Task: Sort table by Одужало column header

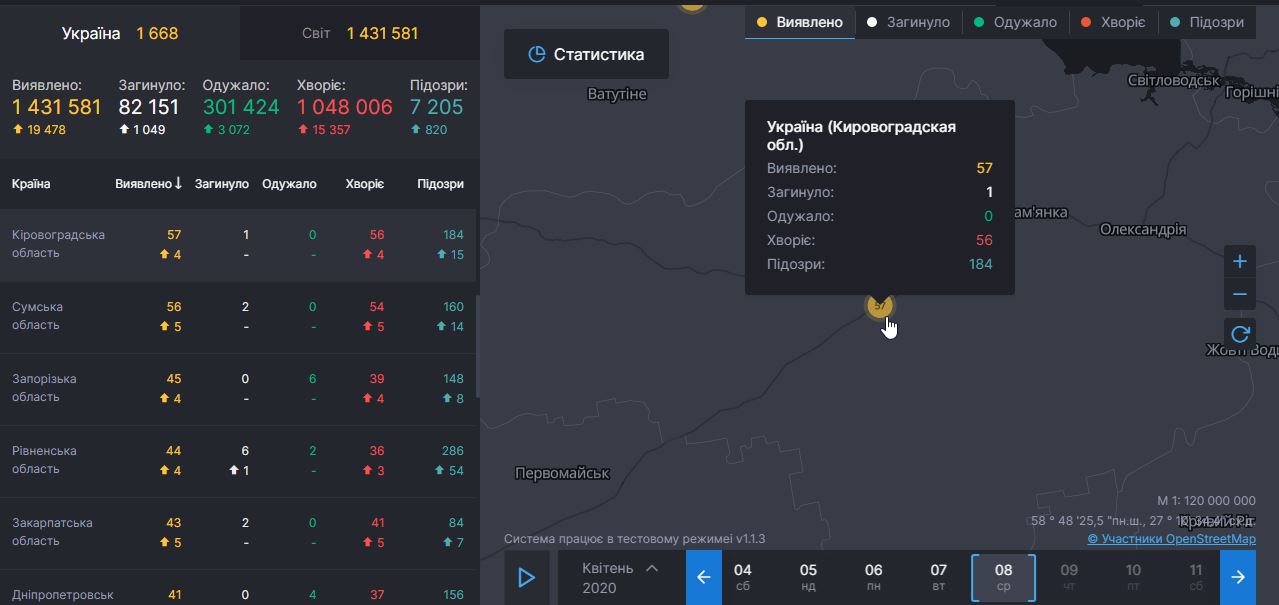Action: [289, 184]
